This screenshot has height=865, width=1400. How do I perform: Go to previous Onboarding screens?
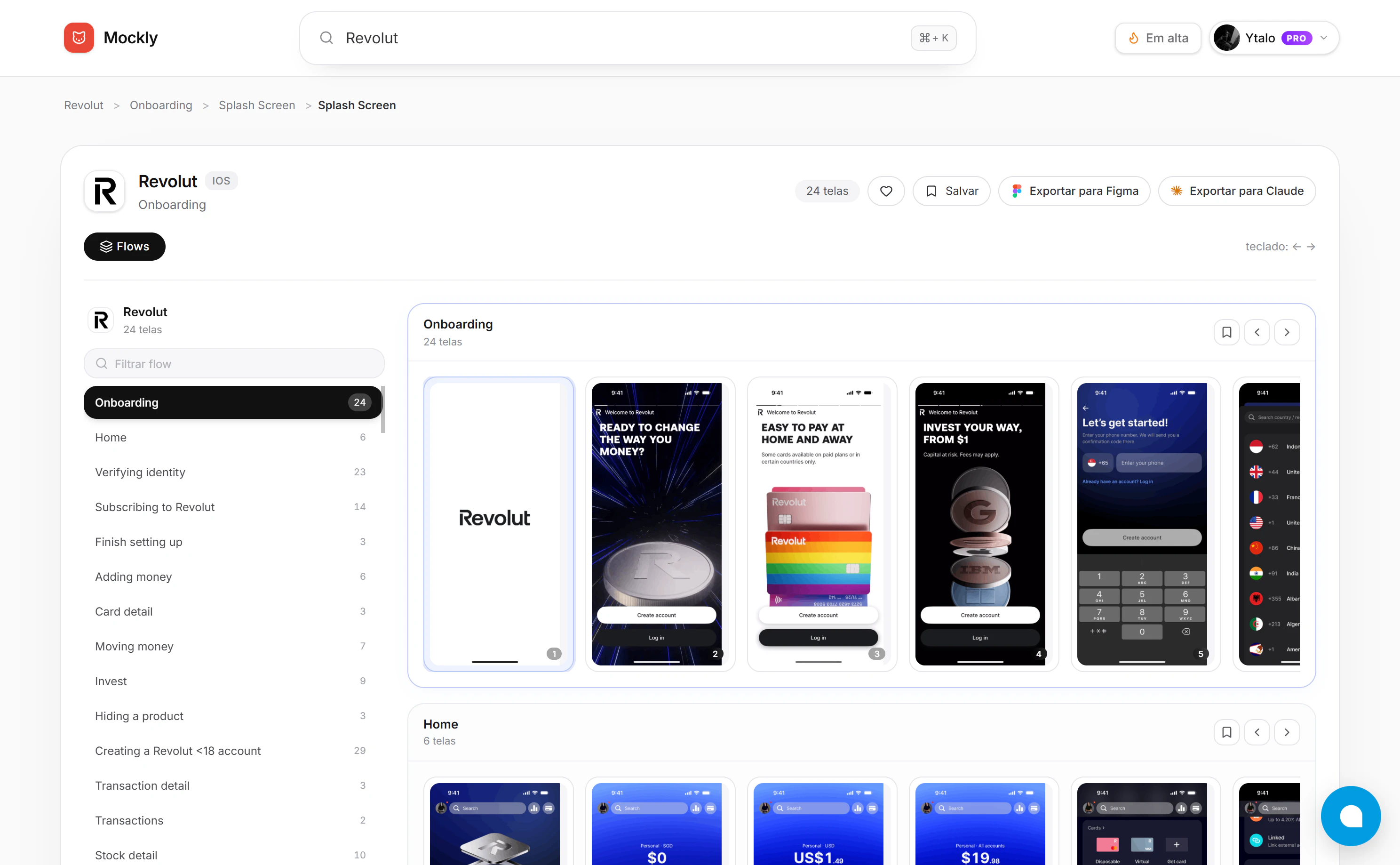coord(1257,332)
